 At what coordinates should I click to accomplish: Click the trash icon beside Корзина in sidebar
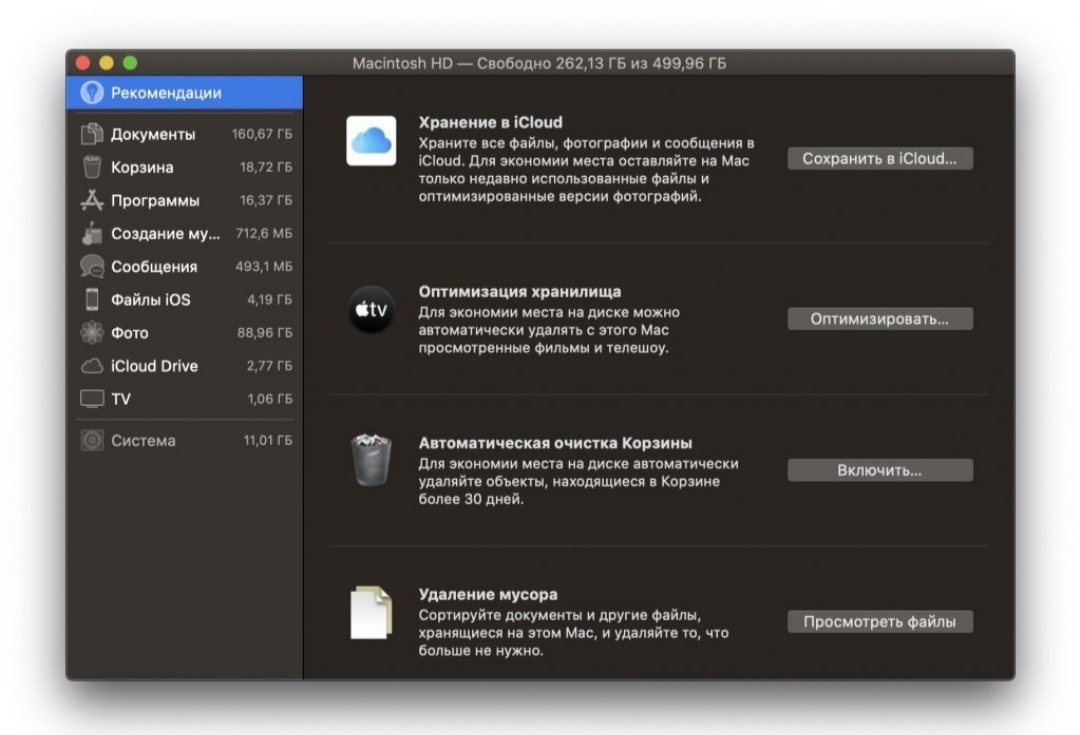click(x=92, y=167)
